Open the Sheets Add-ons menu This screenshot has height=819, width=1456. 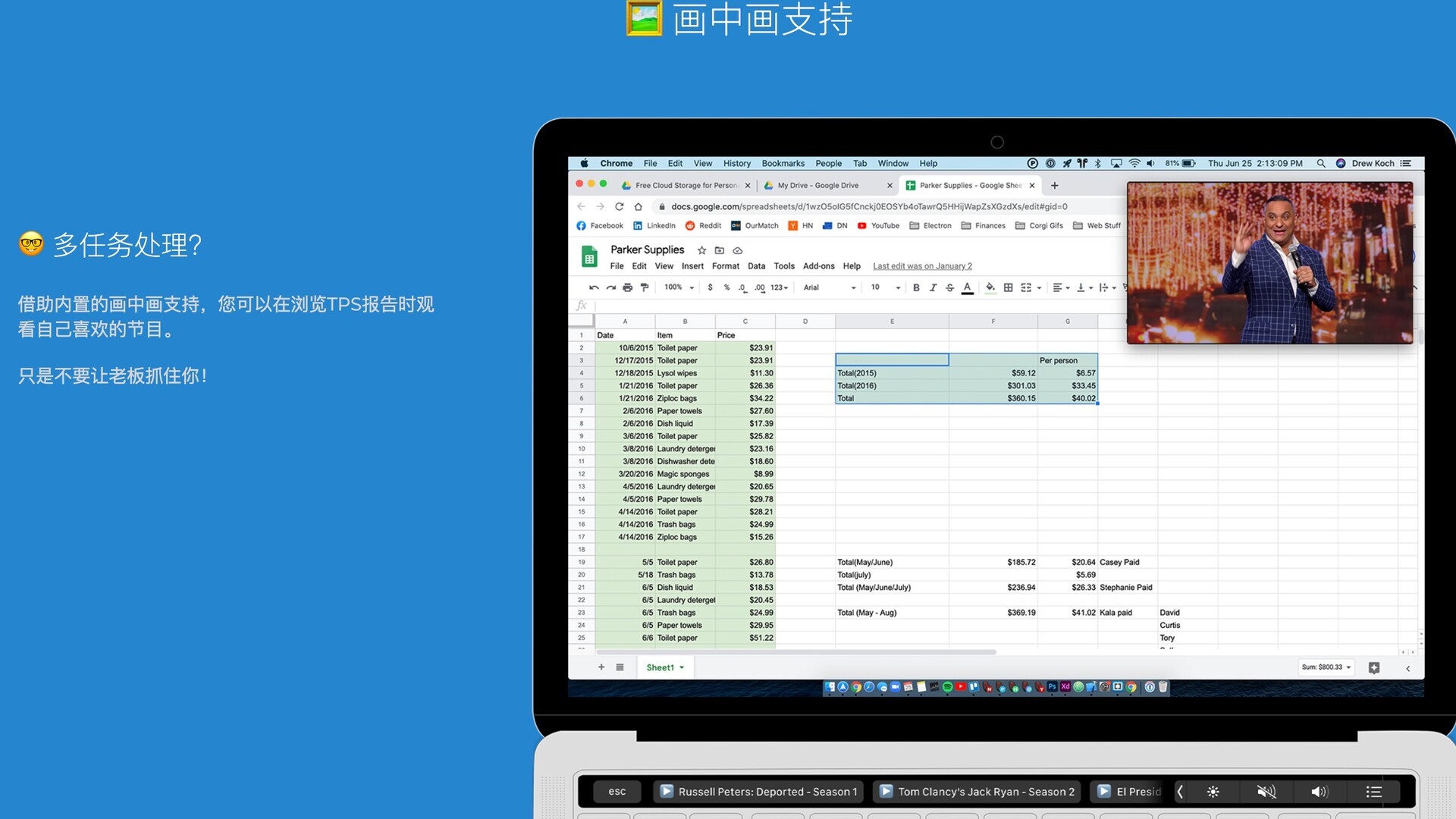click(x=818, y=266)
